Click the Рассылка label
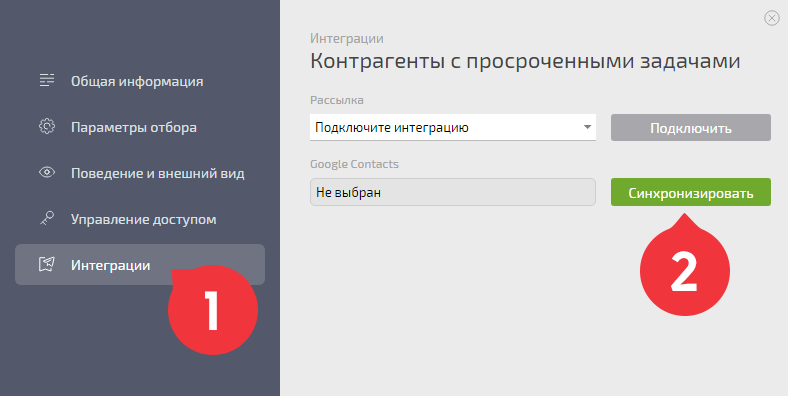 pos(337,100)
